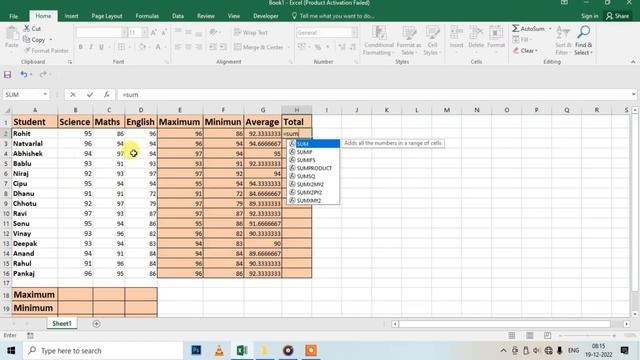Open Find & Select magnifier
The image size is (640, 360).
click(584, 40)
